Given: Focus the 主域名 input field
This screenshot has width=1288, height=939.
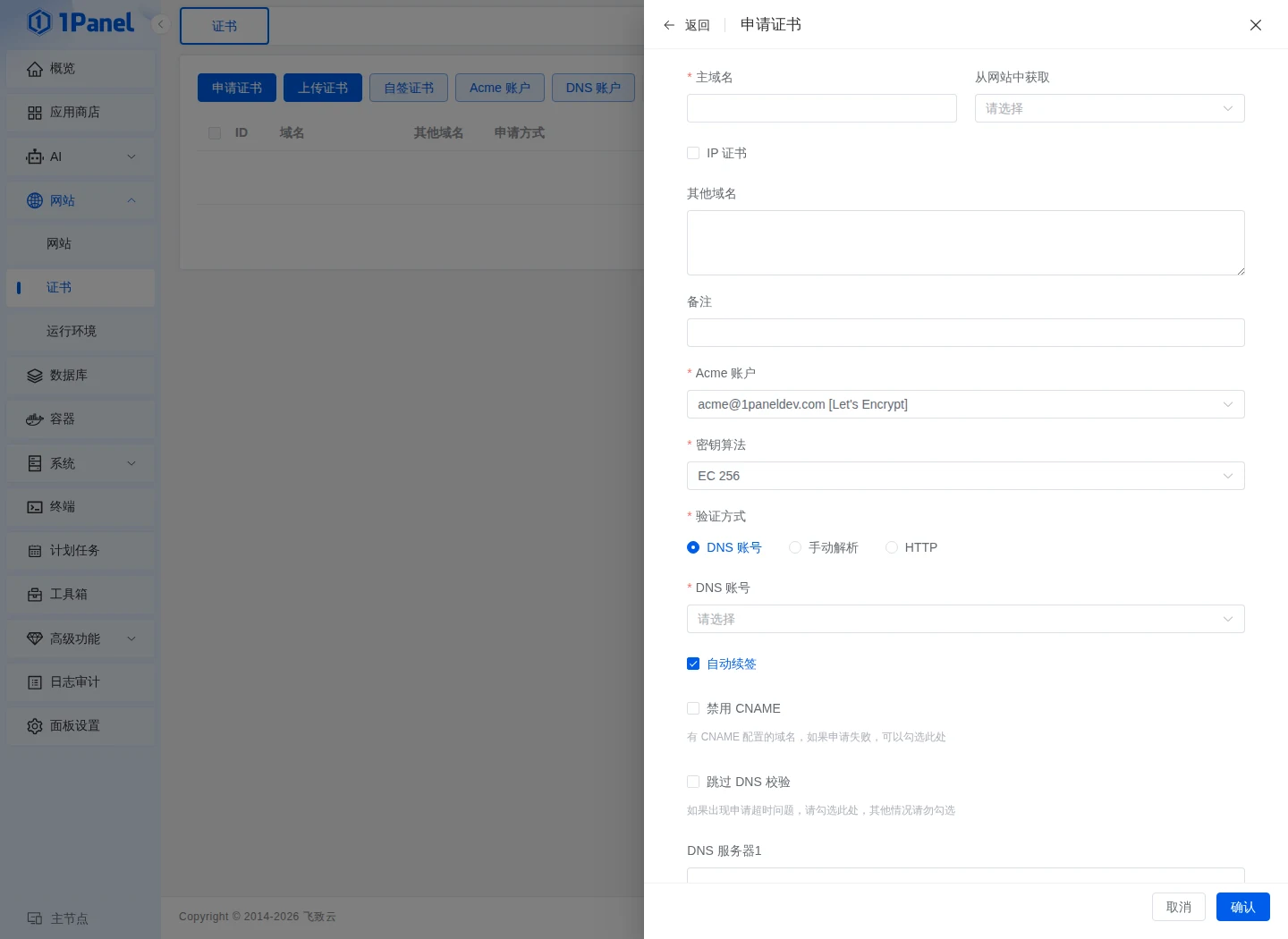Looking at the screenshot, I should 822,108.
